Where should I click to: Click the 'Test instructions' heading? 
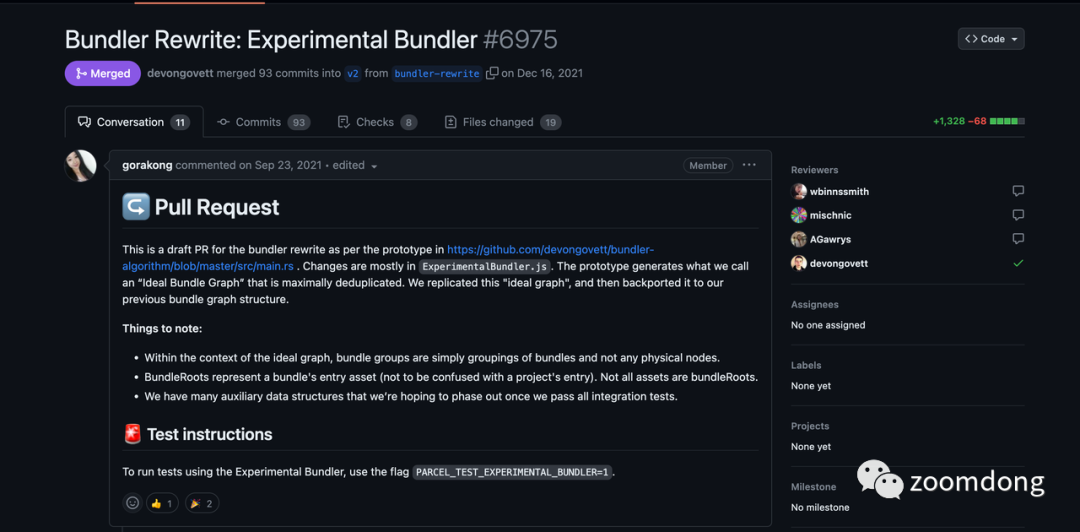[209, 434]
